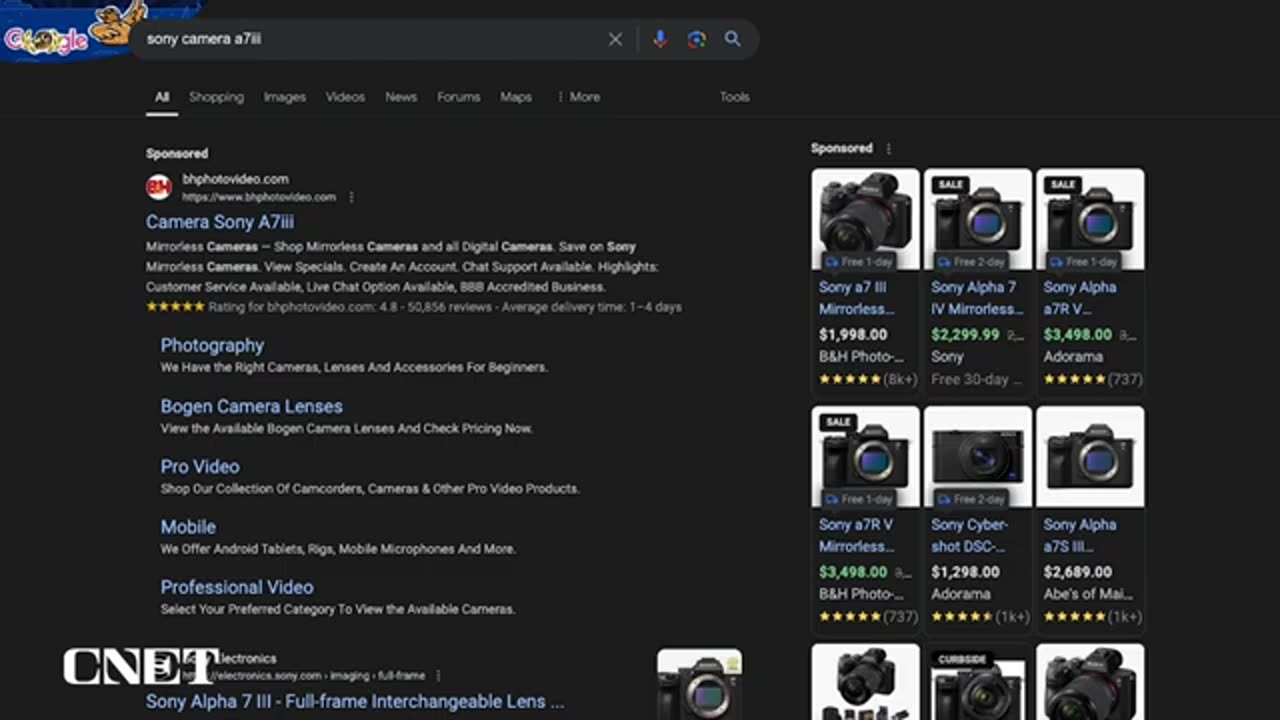This screenshot has height=720, width=1280.
Task: Open the Sony Alpha a7S III product image
Action: click(x=1090, y=457)
